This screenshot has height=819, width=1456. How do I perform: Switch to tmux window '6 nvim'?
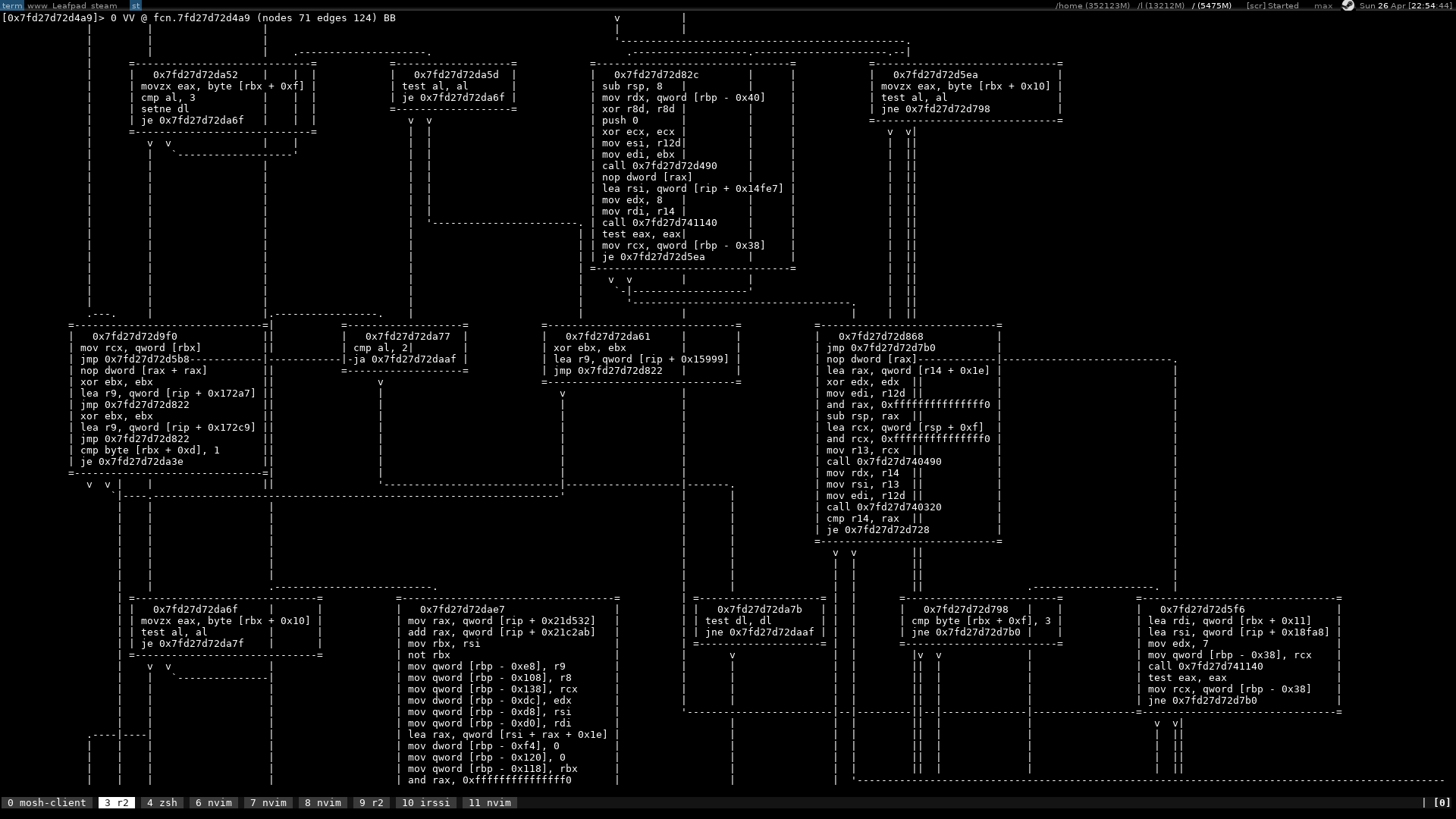pos(213,802)
